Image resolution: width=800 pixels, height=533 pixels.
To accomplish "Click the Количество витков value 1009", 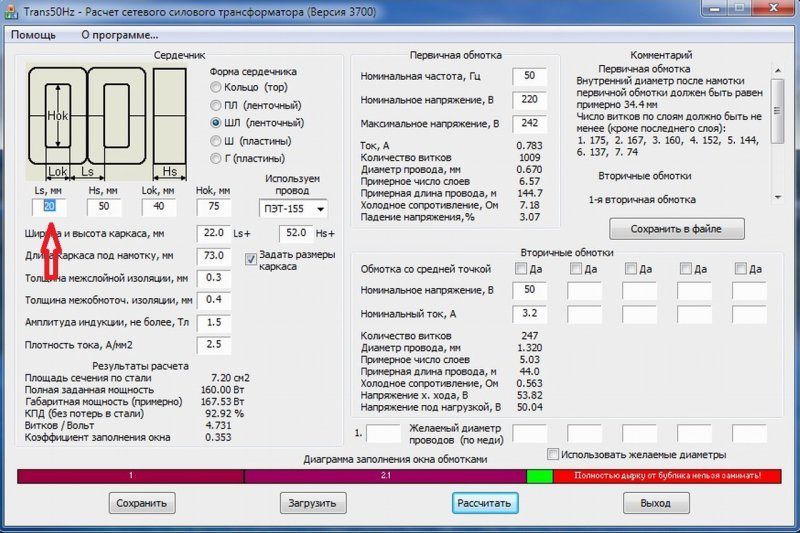I will 530,158.
